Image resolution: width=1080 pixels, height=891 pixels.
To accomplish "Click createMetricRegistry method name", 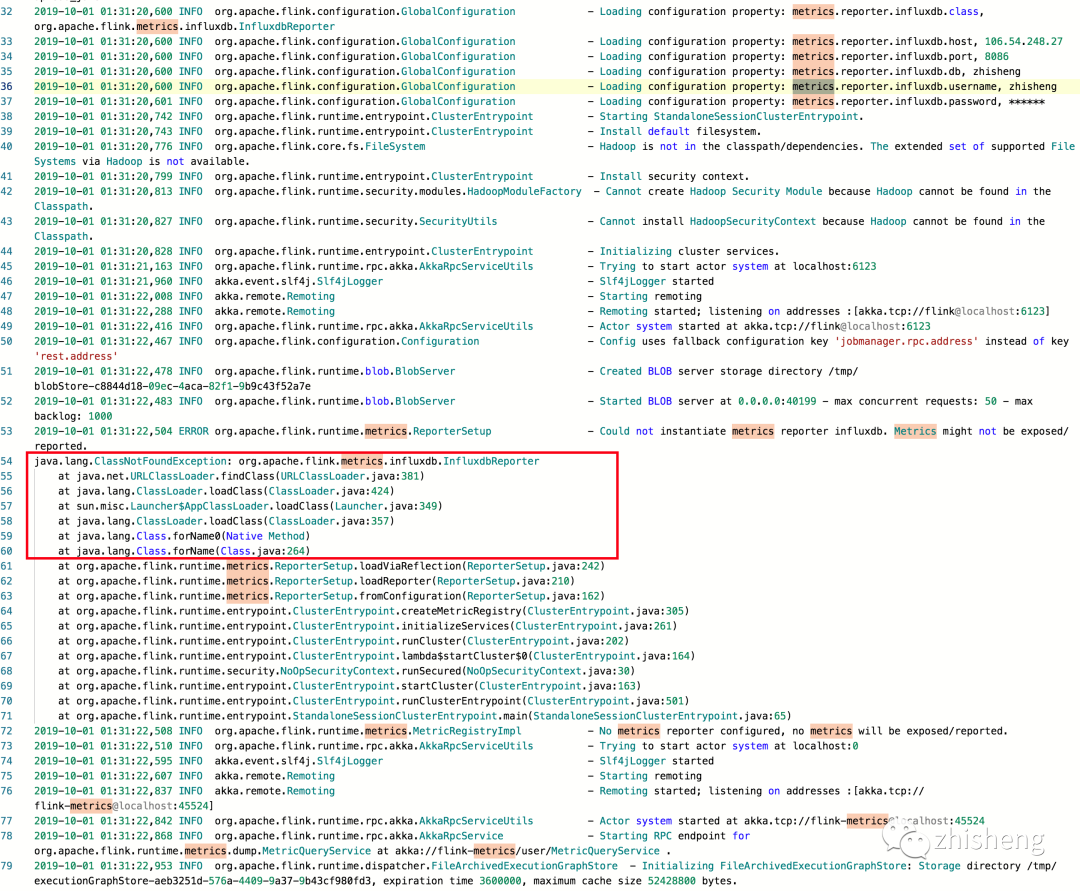I will (x=461, y=611).
